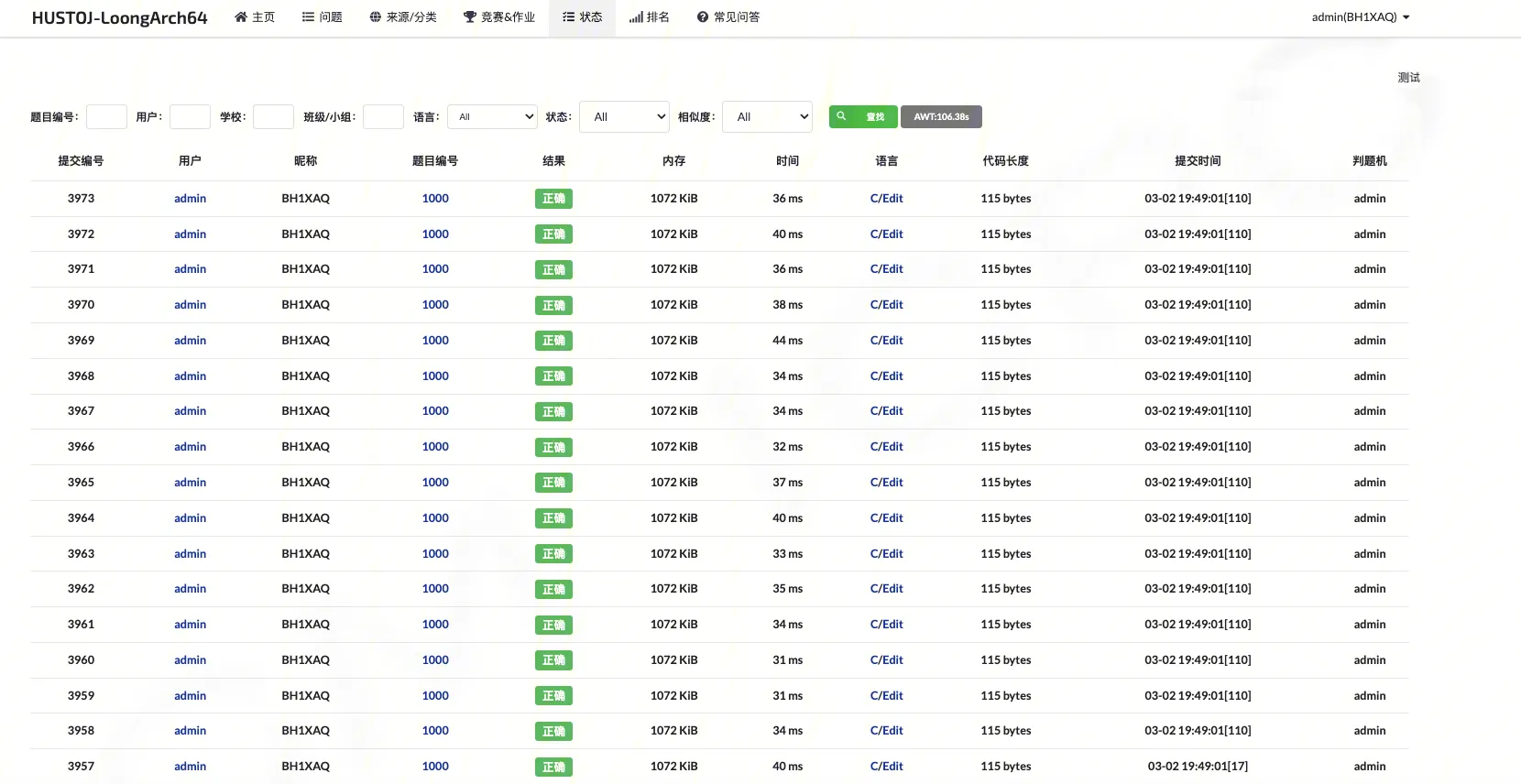
Task: Click the globe 来源/分类 nav item
Action: coord(402,17)
